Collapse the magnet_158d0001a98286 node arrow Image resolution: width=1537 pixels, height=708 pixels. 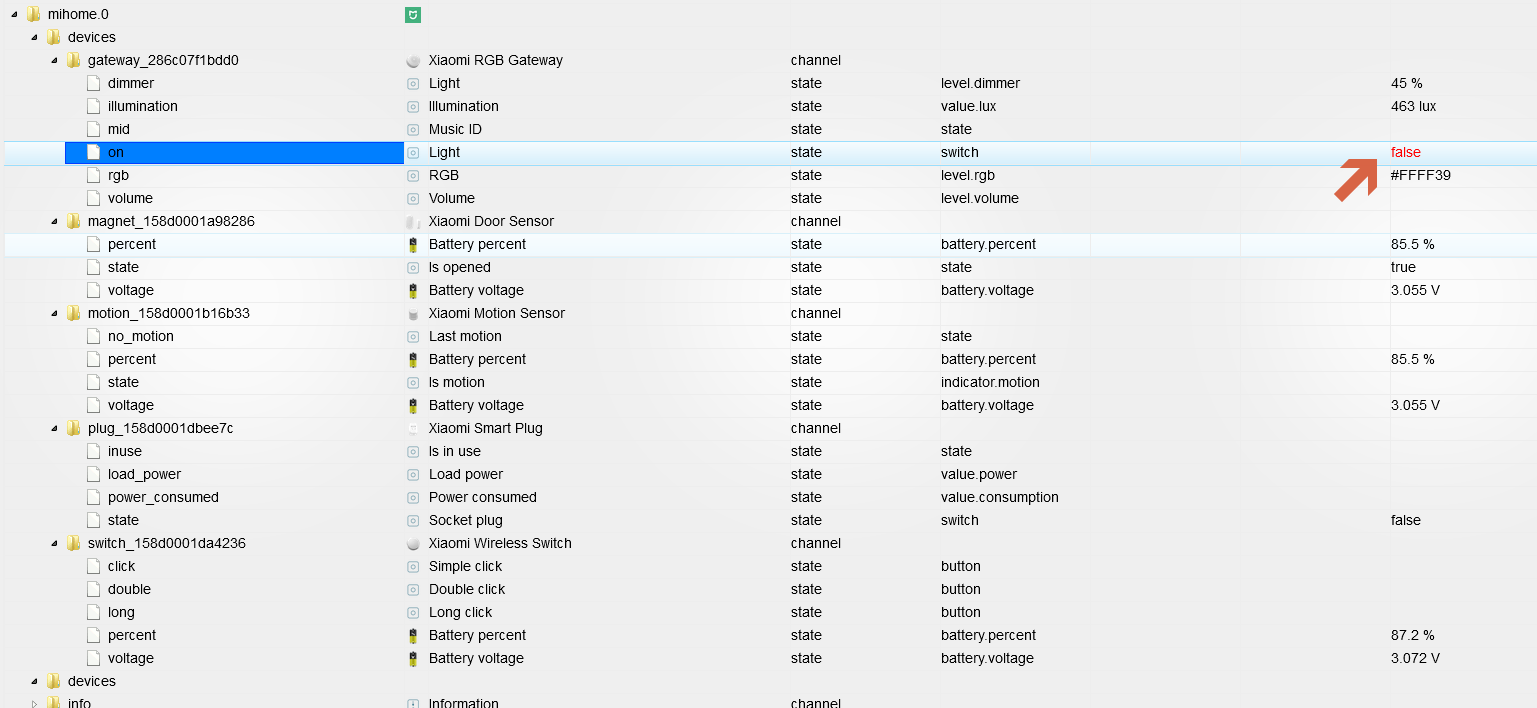pos(54,222)
